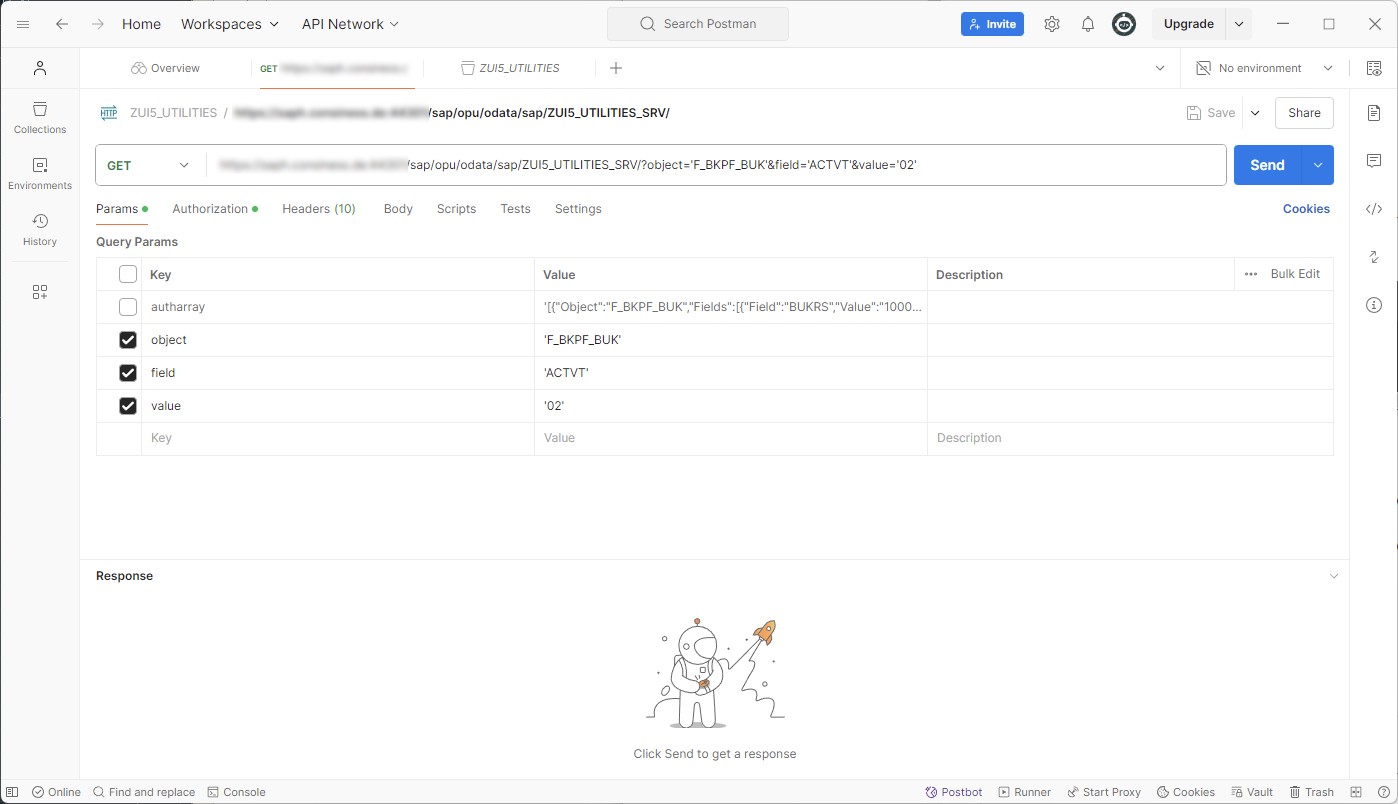1398x804 pixels.
Task: Open the Send options dropdown arrow
Action: pos(1317,165)
